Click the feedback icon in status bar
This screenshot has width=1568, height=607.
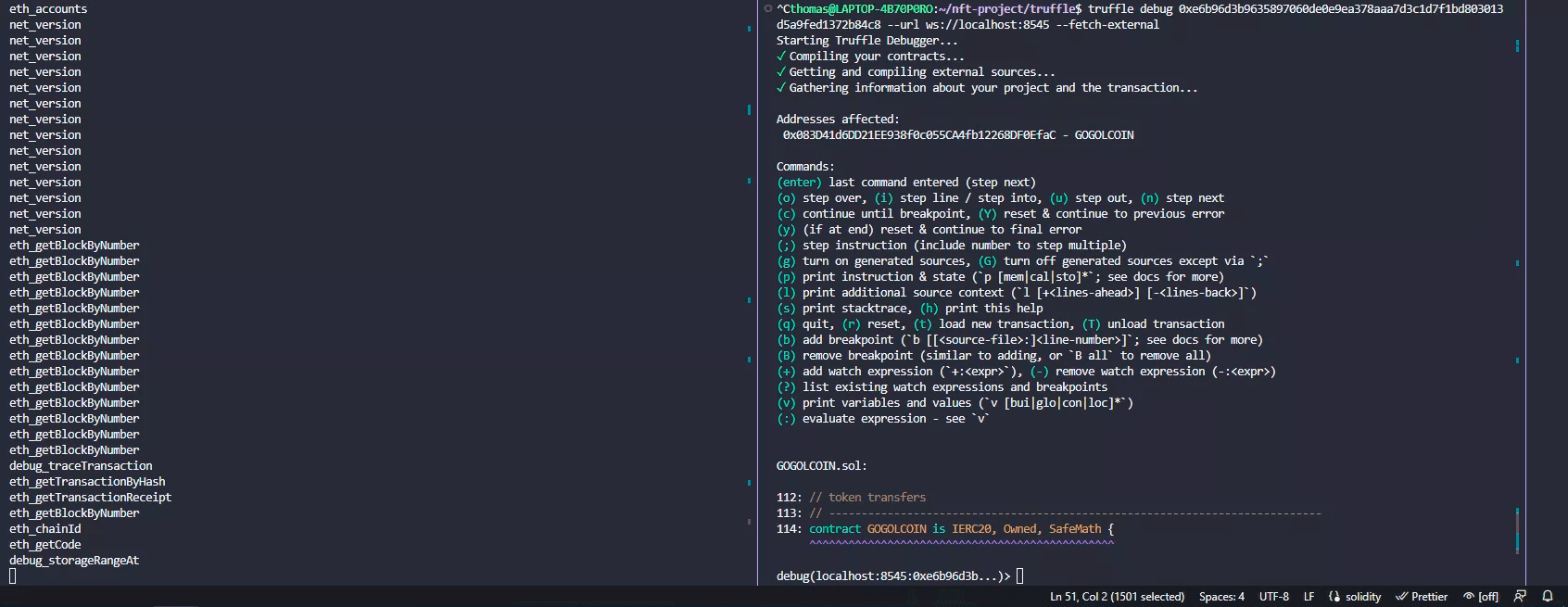pyautogui.click(x=1520, y=597)
